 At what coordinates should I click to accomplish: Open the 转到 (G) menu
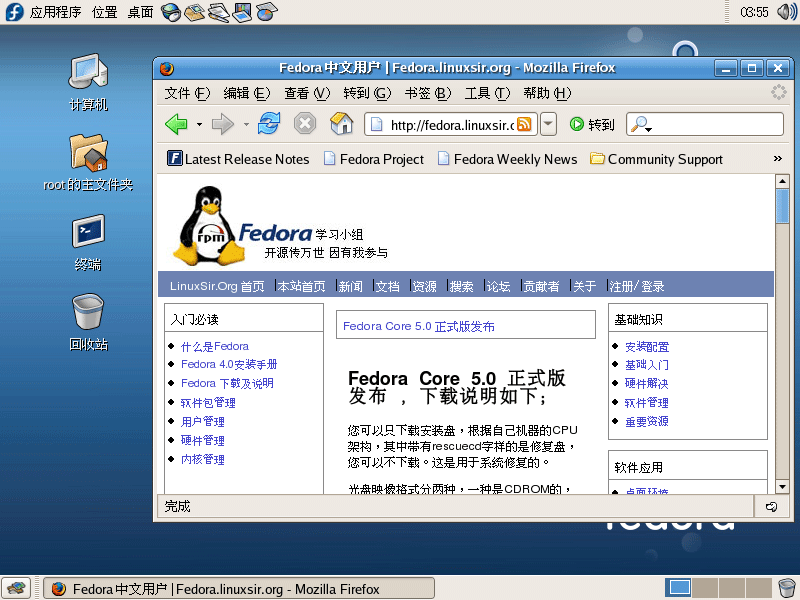[x=367, y=93]
